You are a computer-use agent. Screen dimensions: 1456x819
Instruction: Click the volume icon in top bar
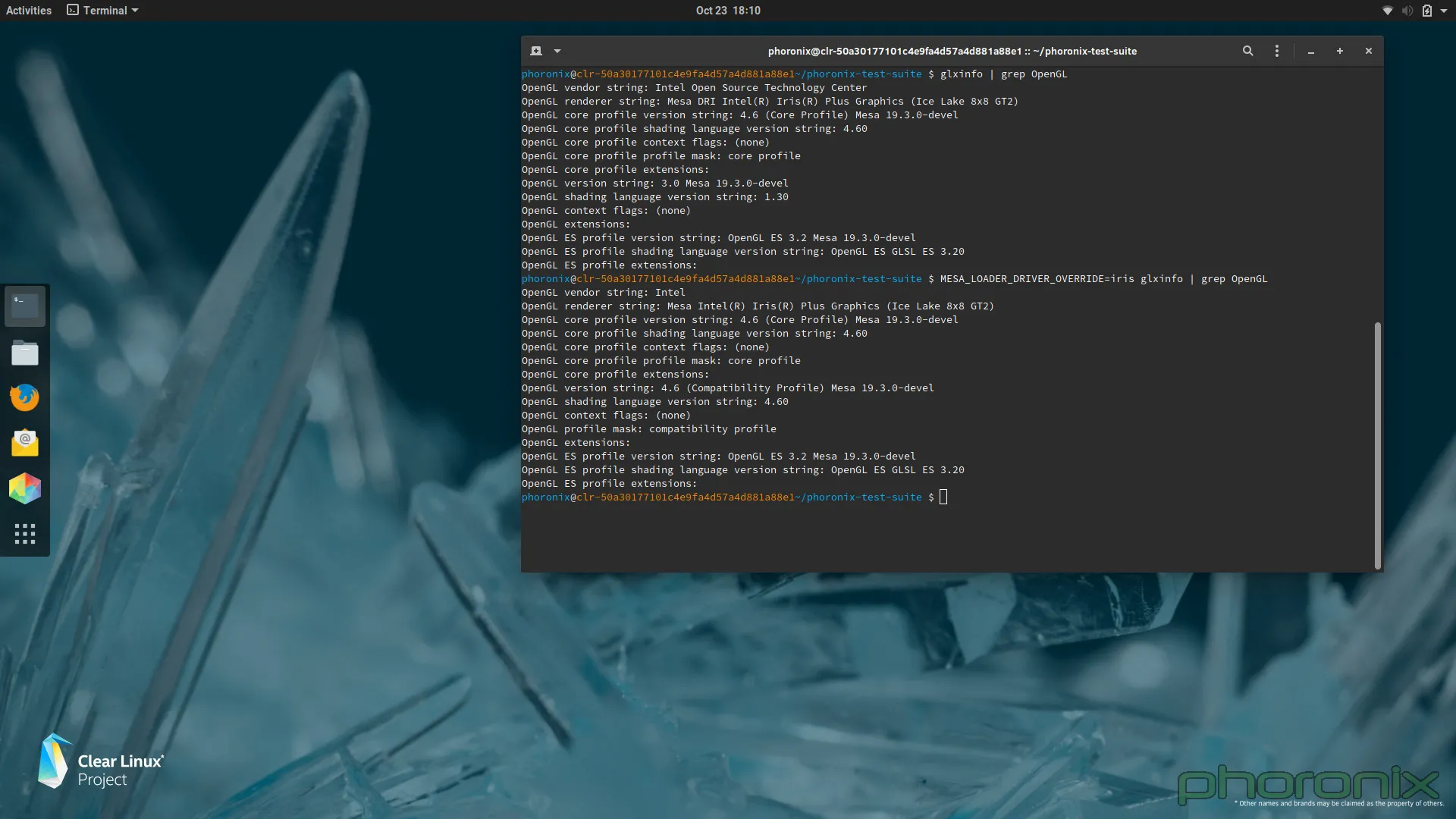(1407, 11)
